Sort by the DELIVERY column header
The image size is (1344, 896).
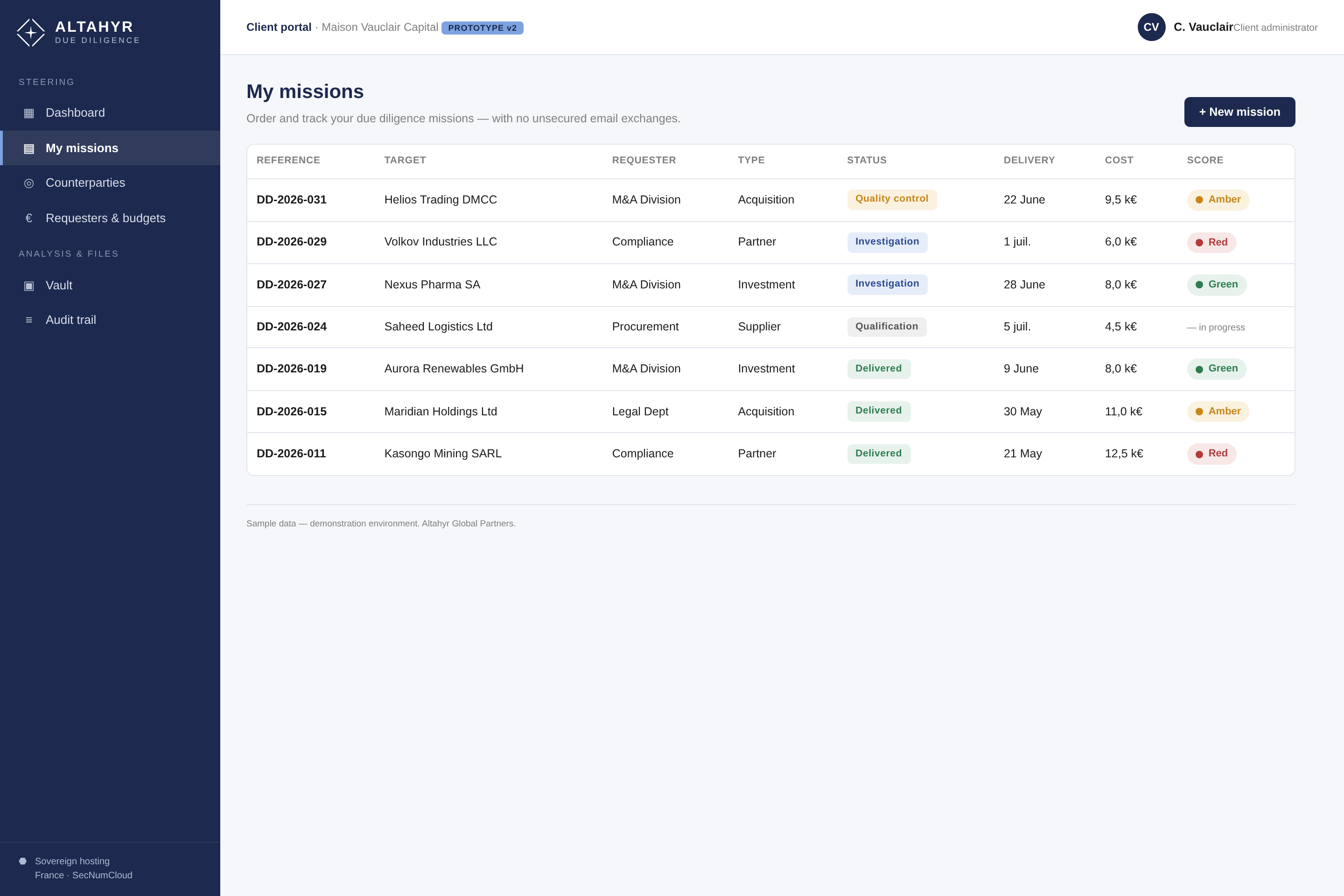click(1030, 160)
